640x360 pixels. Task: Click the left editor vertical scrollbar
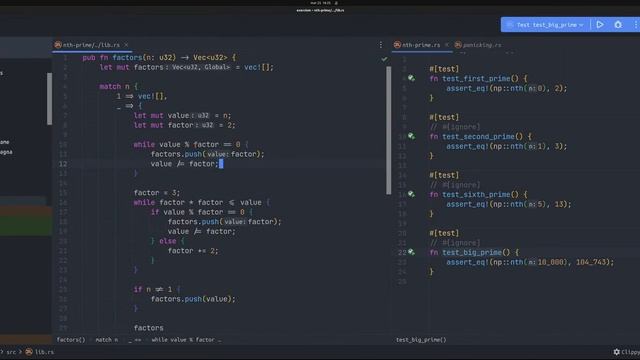[x=389, y=131]
